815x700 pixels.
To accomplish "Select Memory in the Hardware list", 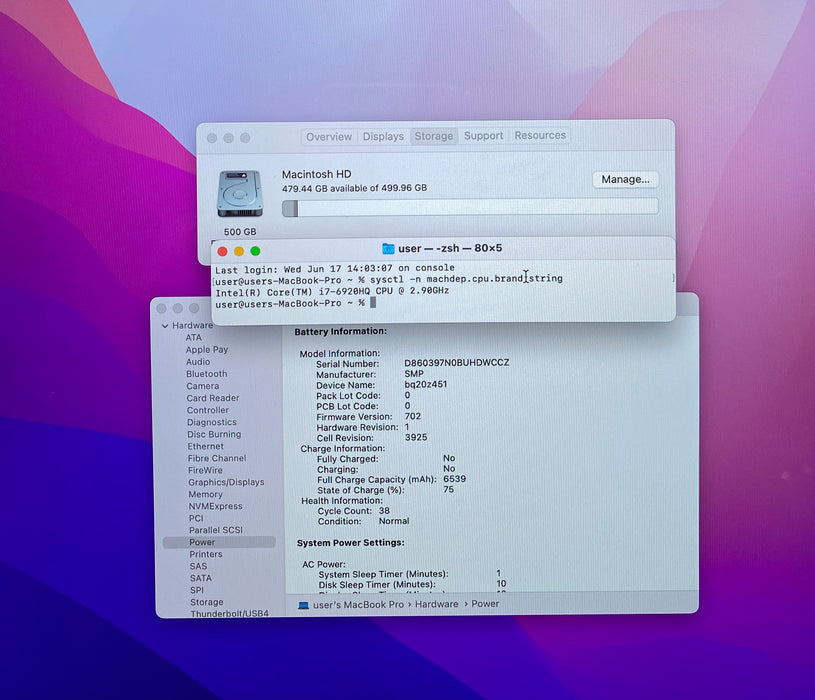I will [205, 494].
